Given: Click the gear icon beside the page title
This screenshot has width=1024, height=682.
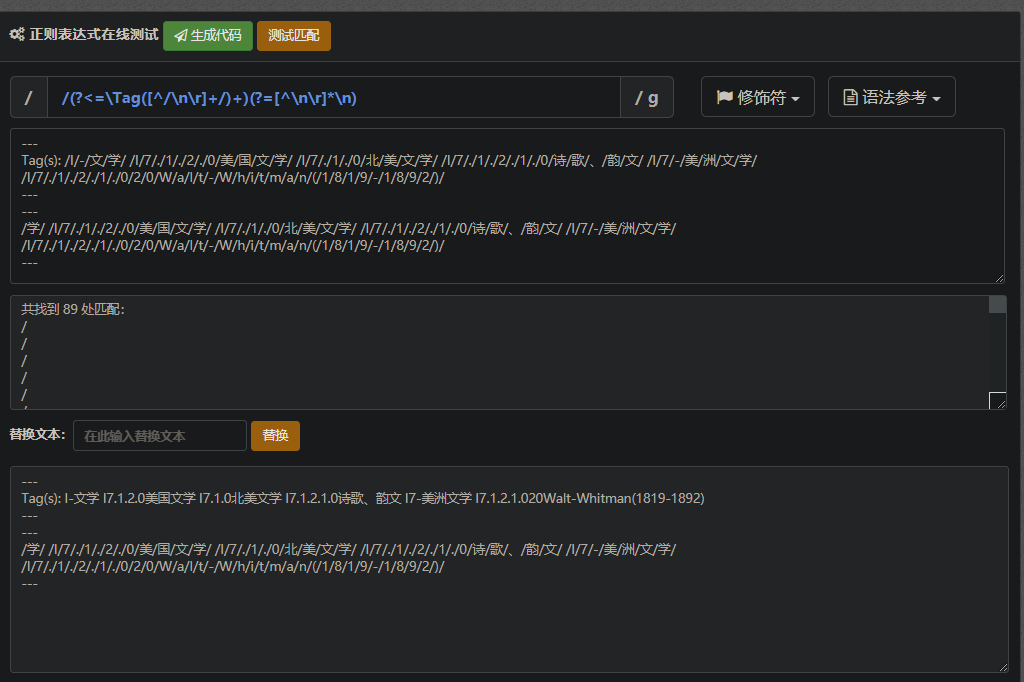Looking at the screenshot, I should pyautogui.click(x=17, y=35).
